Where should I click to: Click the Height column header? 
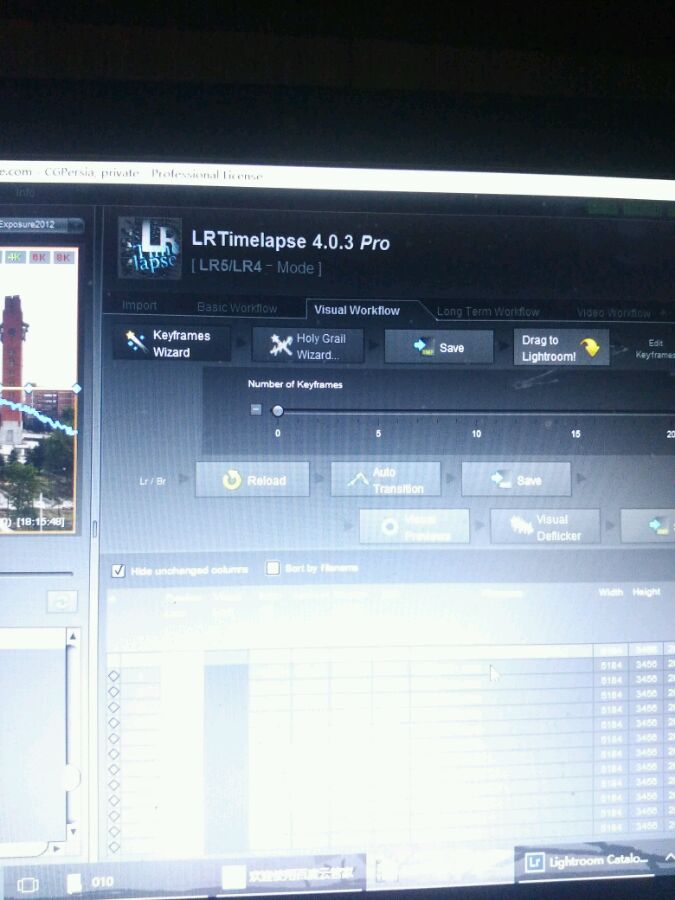[x=646, y=592]
